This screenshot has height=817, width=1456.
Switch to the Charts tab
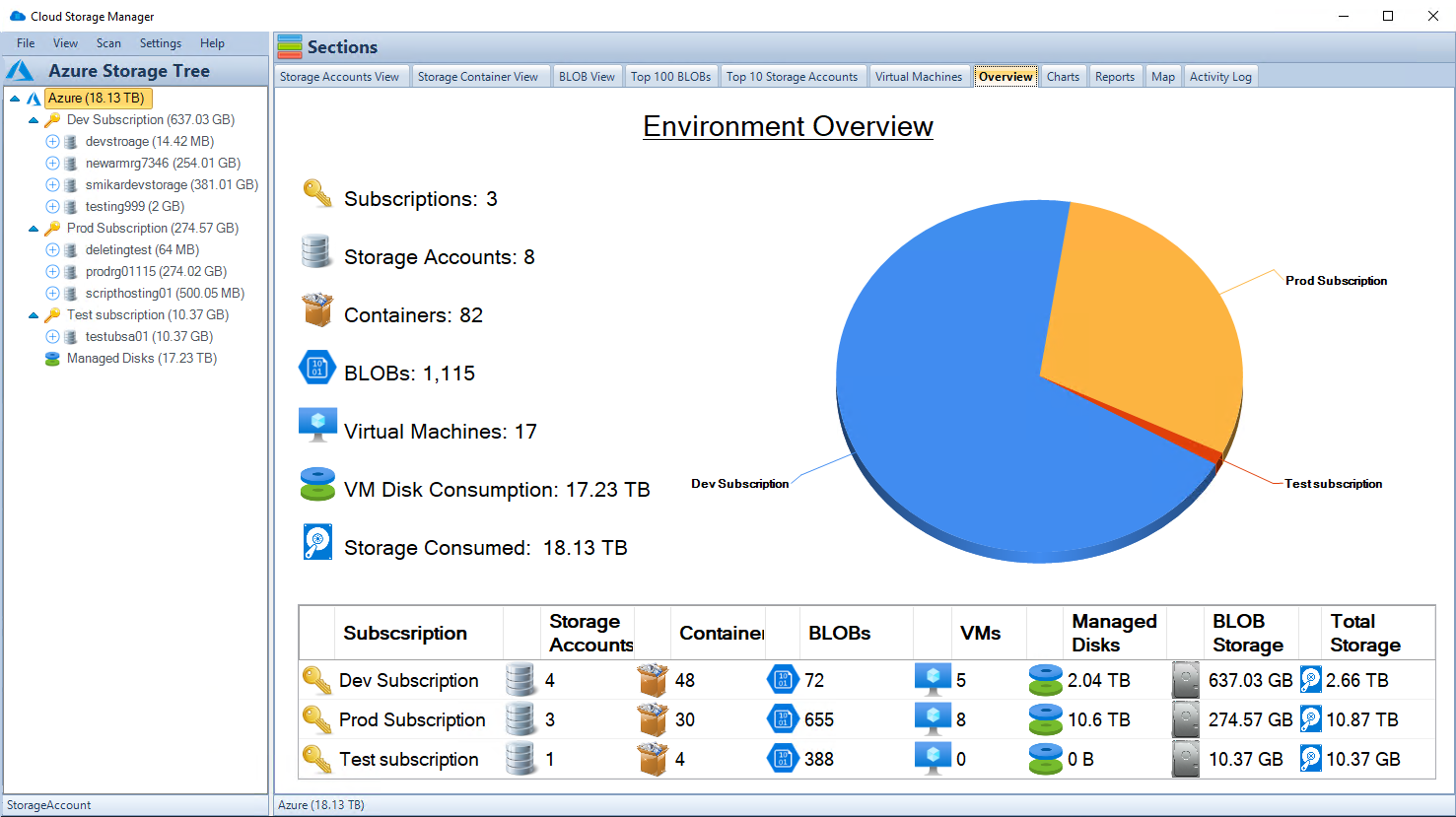click(1062, 76)
